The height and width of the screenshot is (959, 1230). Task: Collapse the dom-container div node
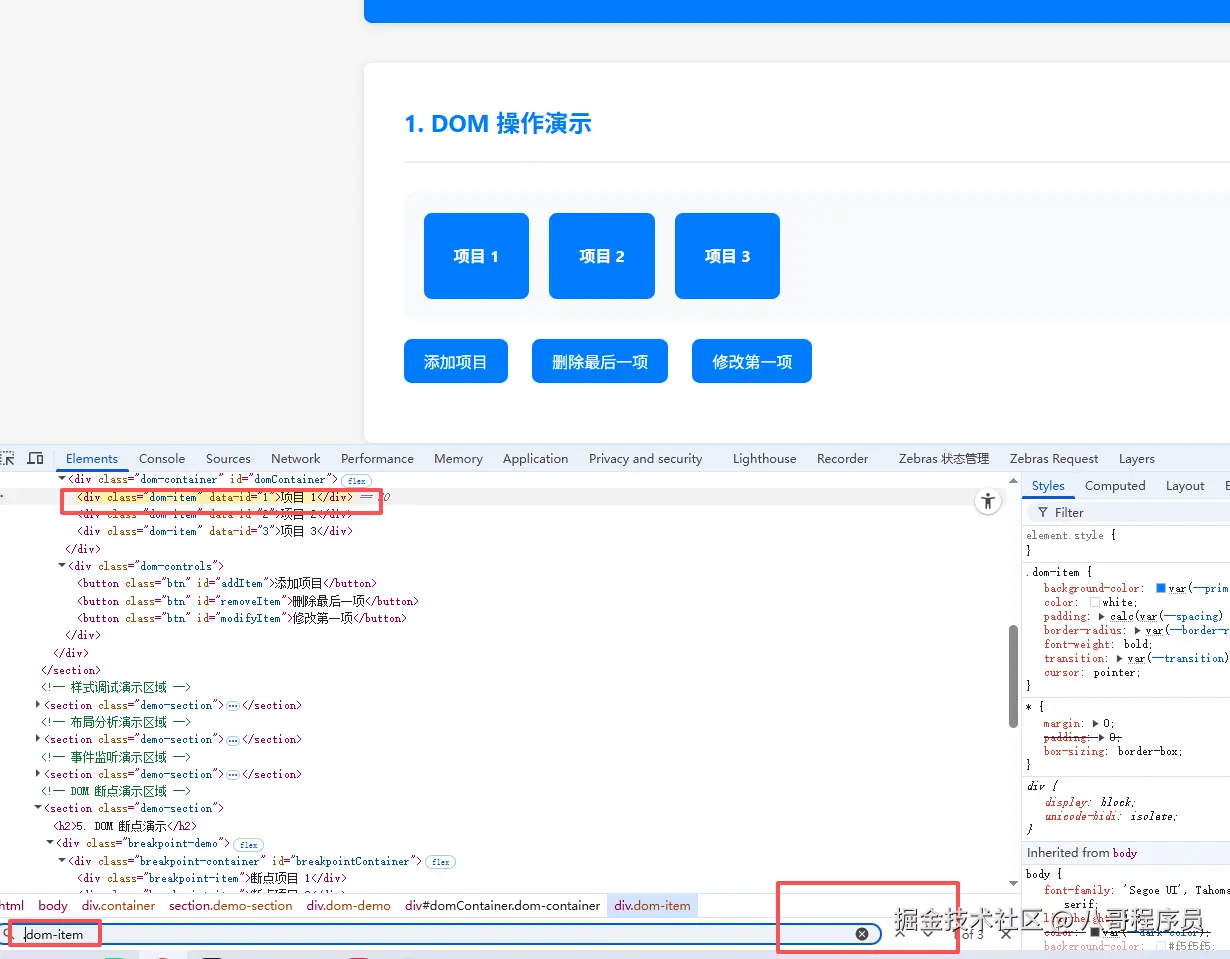(x=62, y=479)
